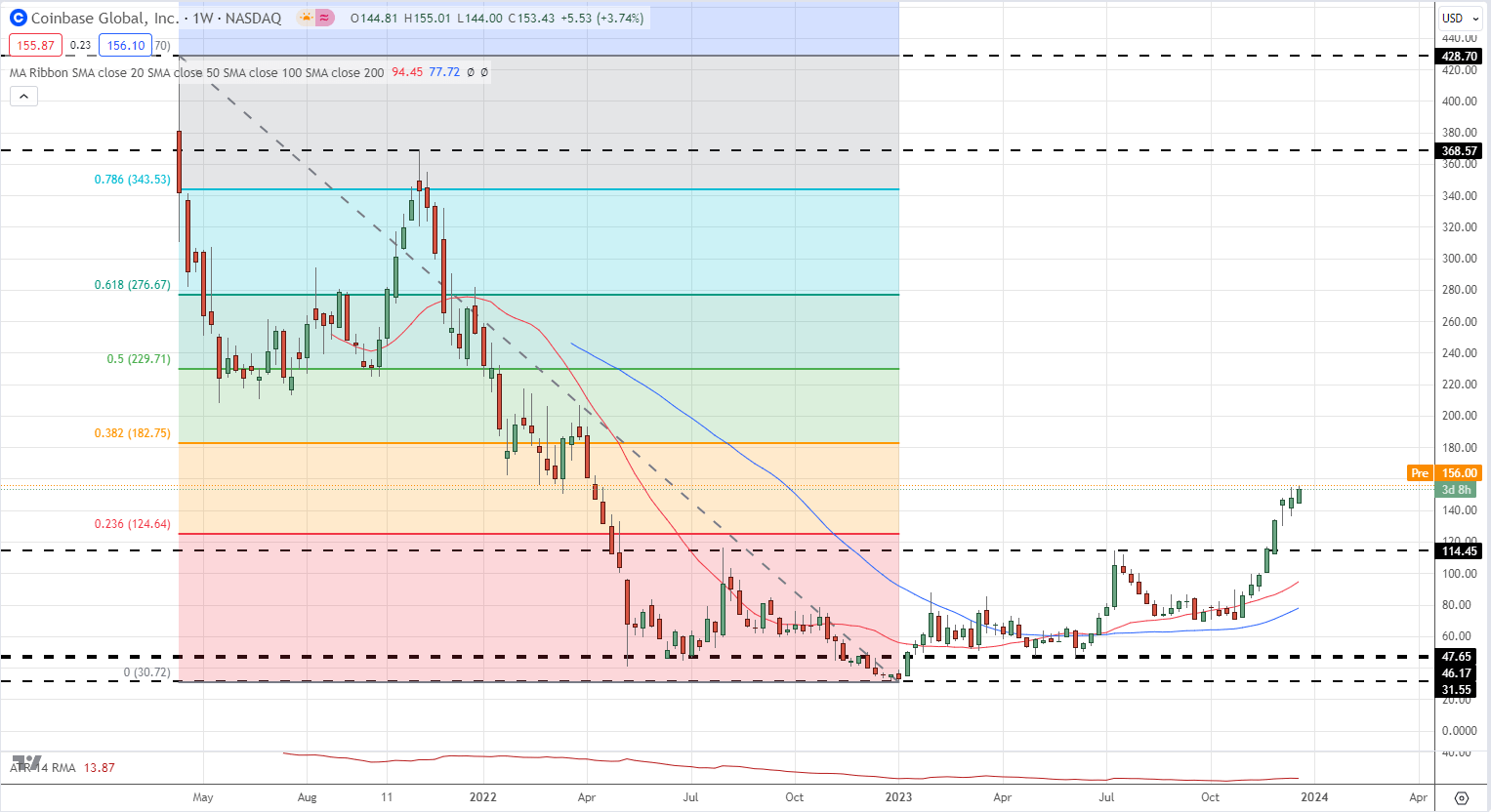Click the 368.57 price axis label
1491x812 pixels.
(1460, 151)
